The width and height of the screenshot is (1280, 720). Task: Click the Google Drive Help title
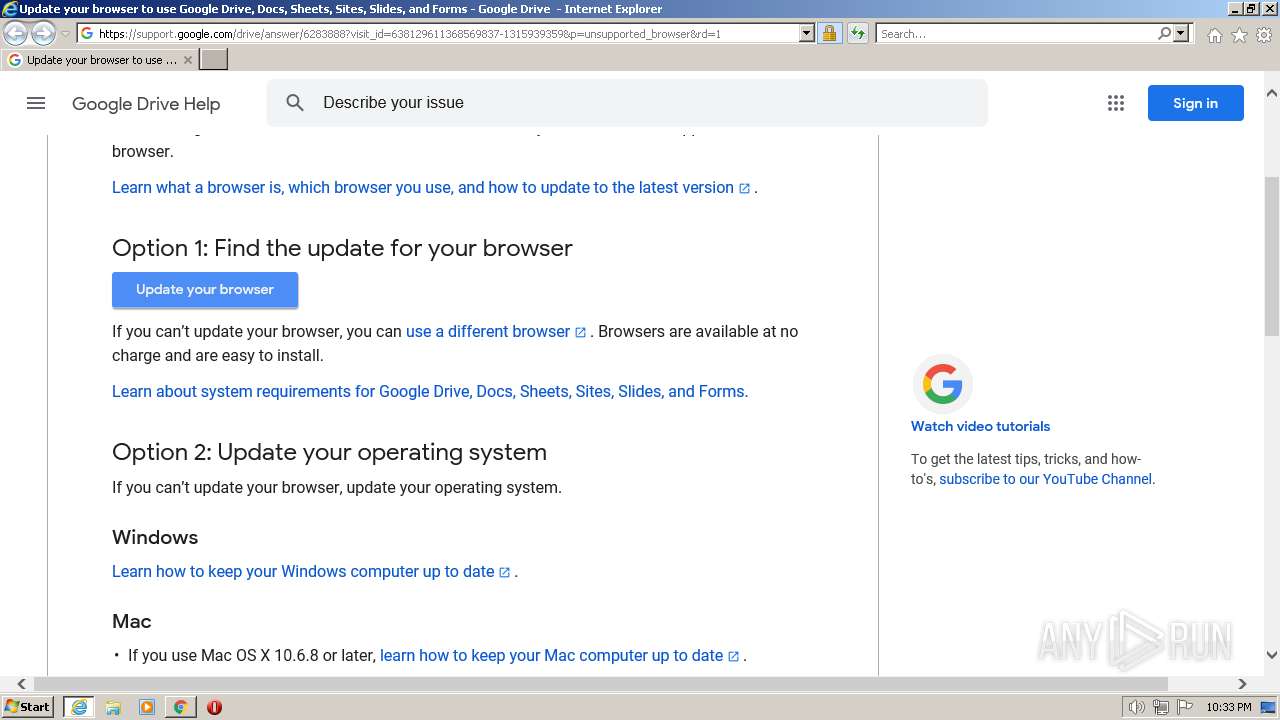[x=146, y=104]
